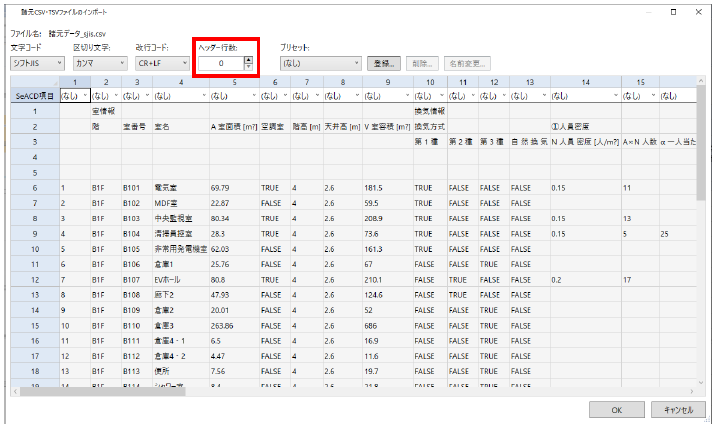The image size is (724, 436).
Task: Increase ヘッダー行数 with the up arrow
Action: coord(248,59)
